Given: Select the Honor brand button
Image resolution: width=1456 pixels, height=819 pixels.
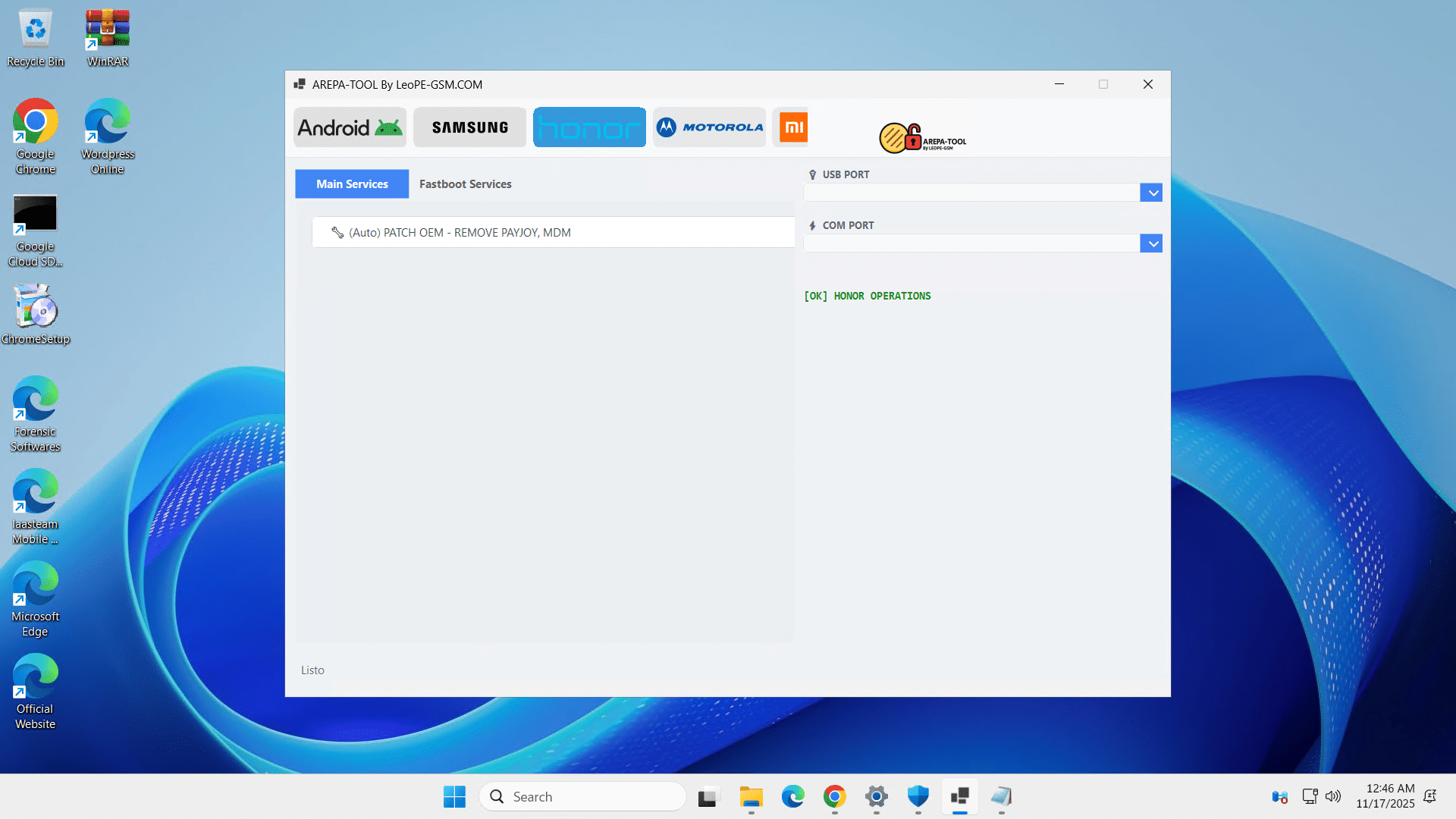Looking at the screenshot, I should [x=589, y=127].
